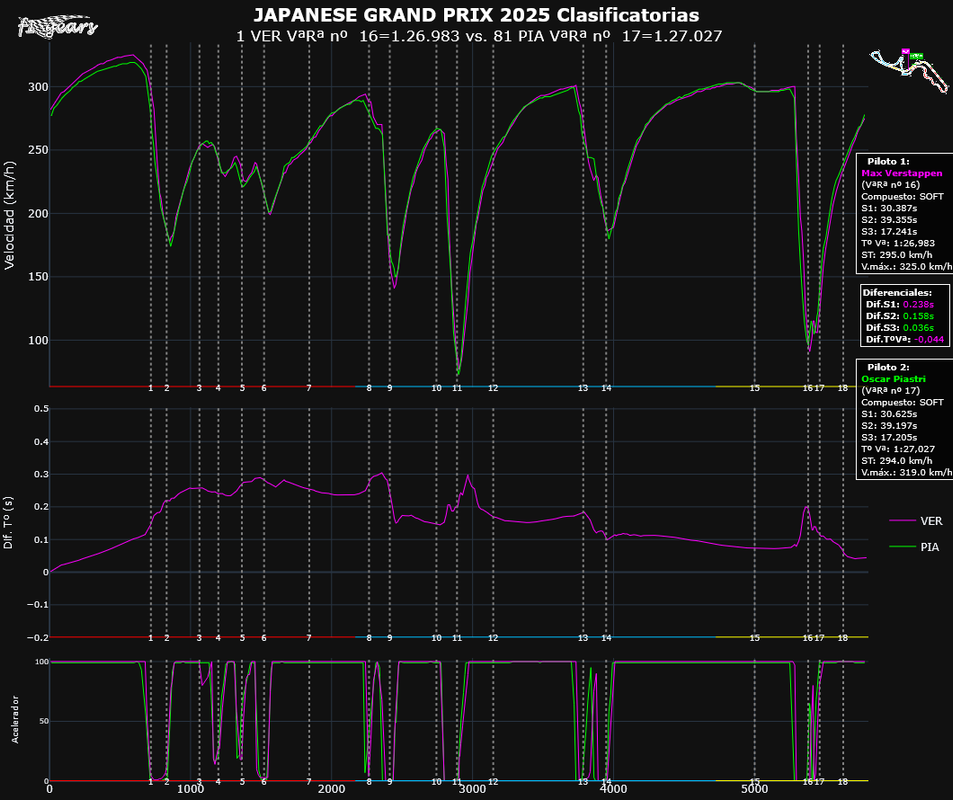Select the Dif.S2: 0.158s value
Image resolution: width=953 pixels, height=800 pixels.
(x=900, y=316)
